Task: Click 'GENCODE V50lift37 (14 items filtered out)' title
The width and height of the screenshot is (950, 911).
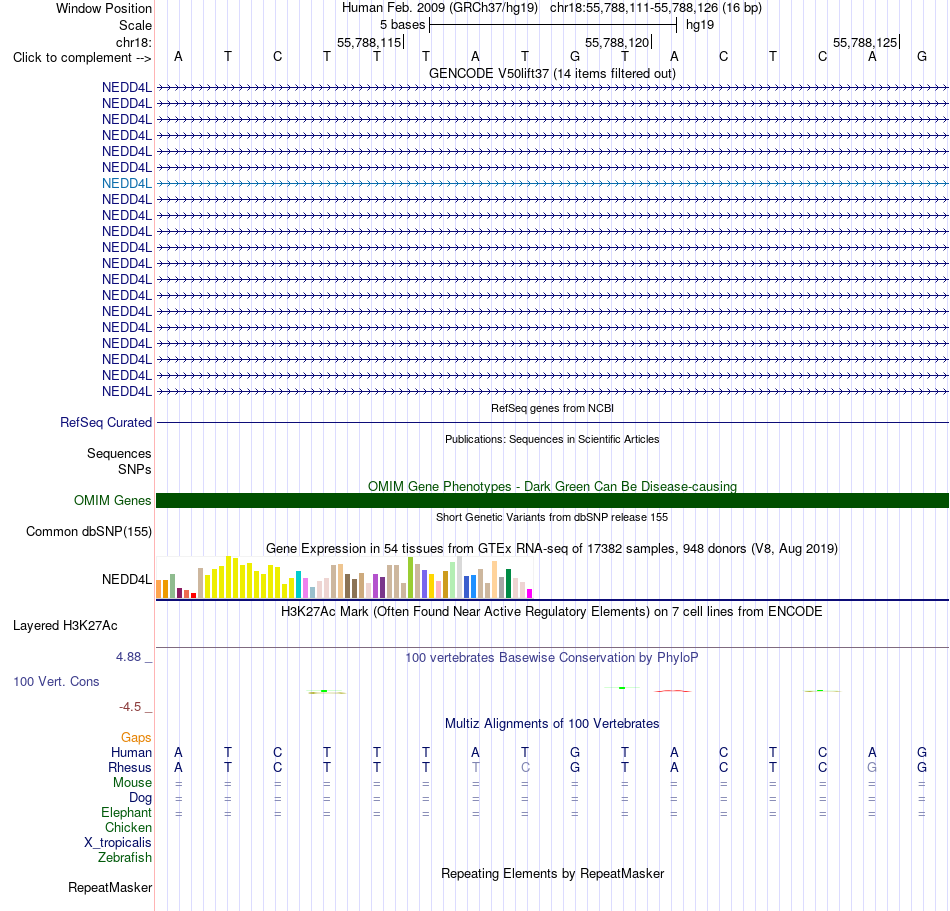Action: point(552,73)
